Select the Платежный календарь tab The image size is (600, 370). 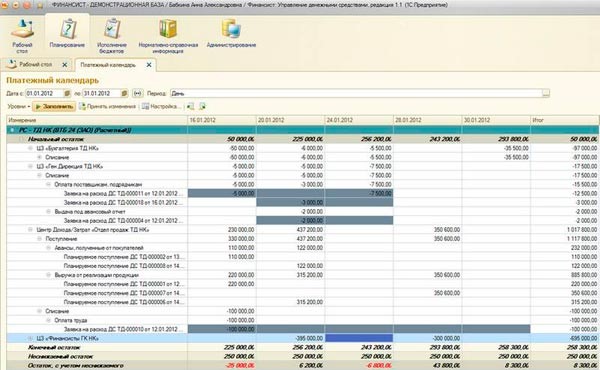(x=108, y=65)
